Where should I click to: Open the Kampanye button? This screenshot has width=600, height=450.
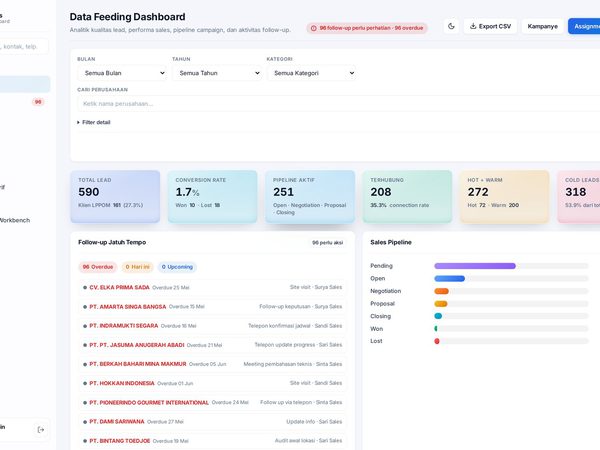542,26
